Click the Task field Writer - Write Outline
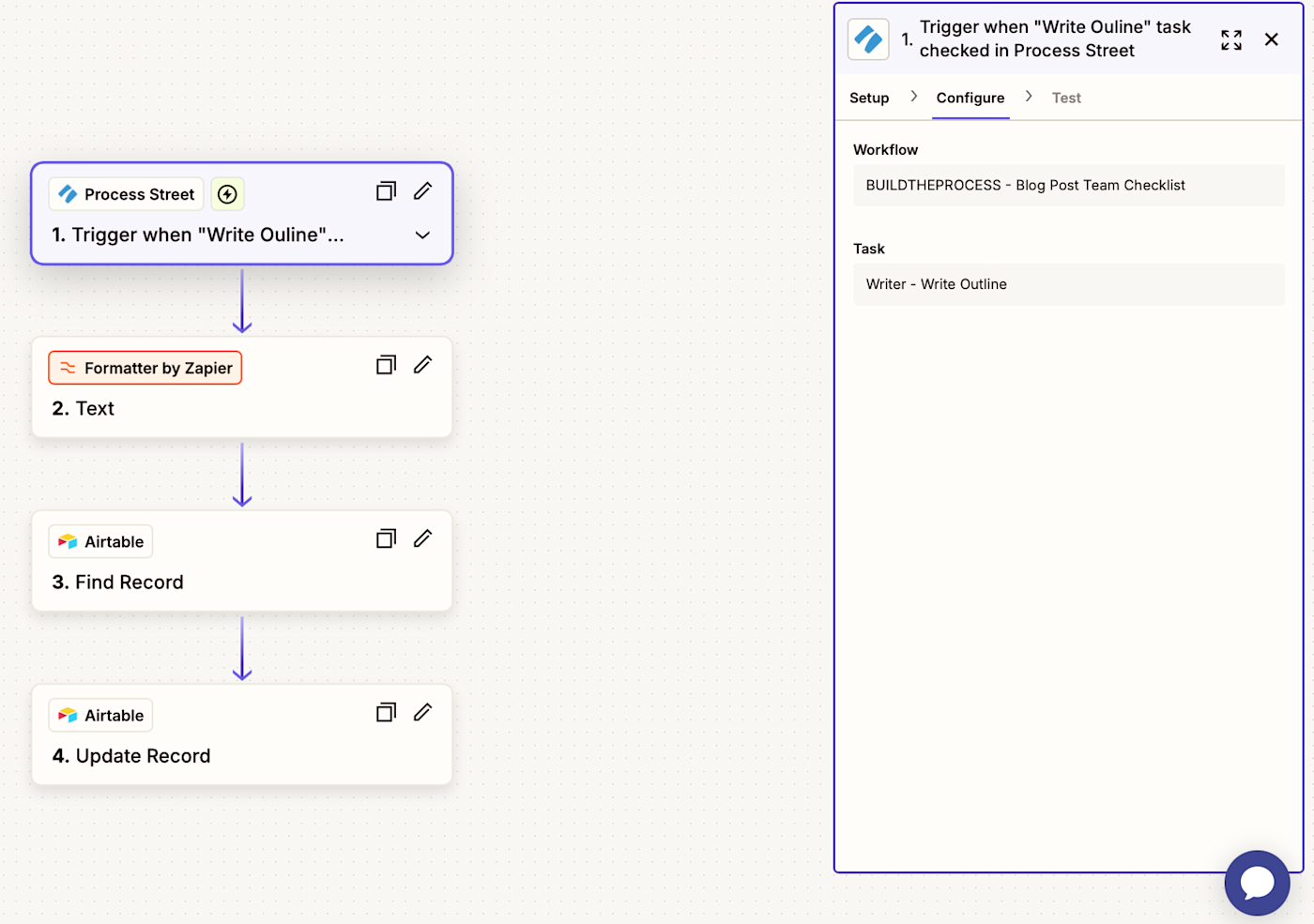 click(x=1068, y=284)
